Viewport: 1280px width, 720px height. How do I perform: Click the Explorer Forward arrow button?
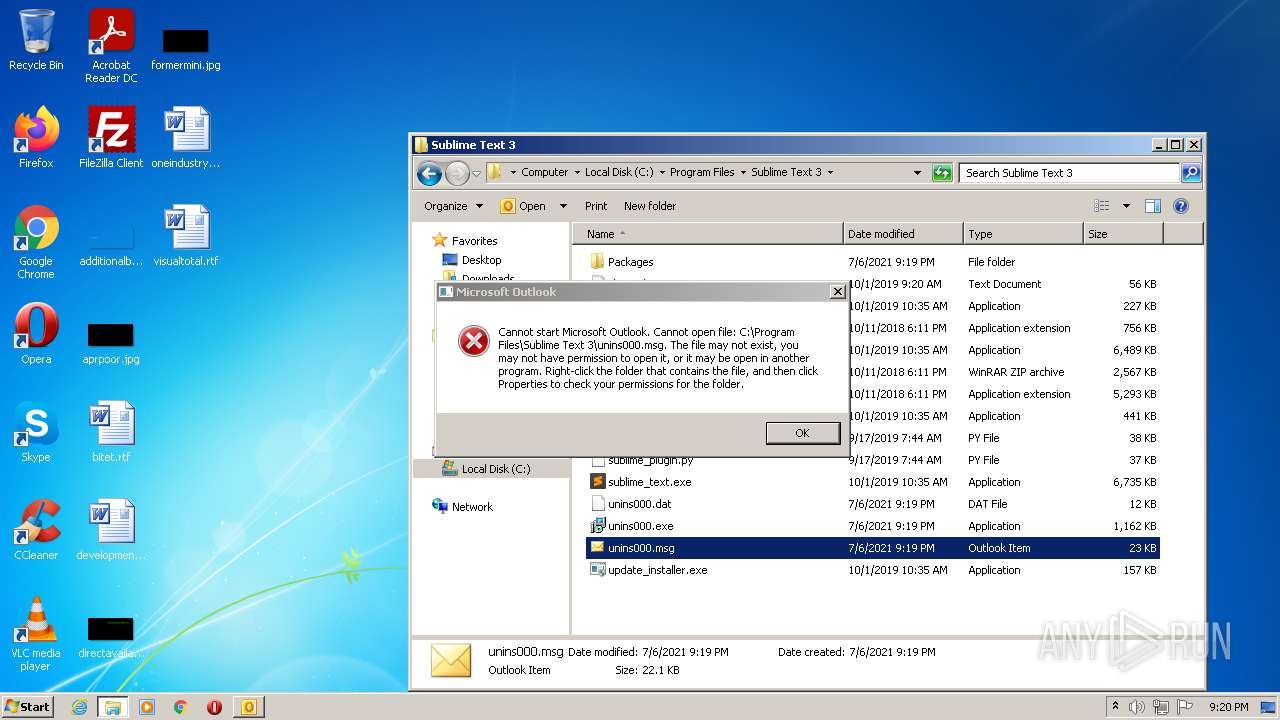tap(457, 173)
